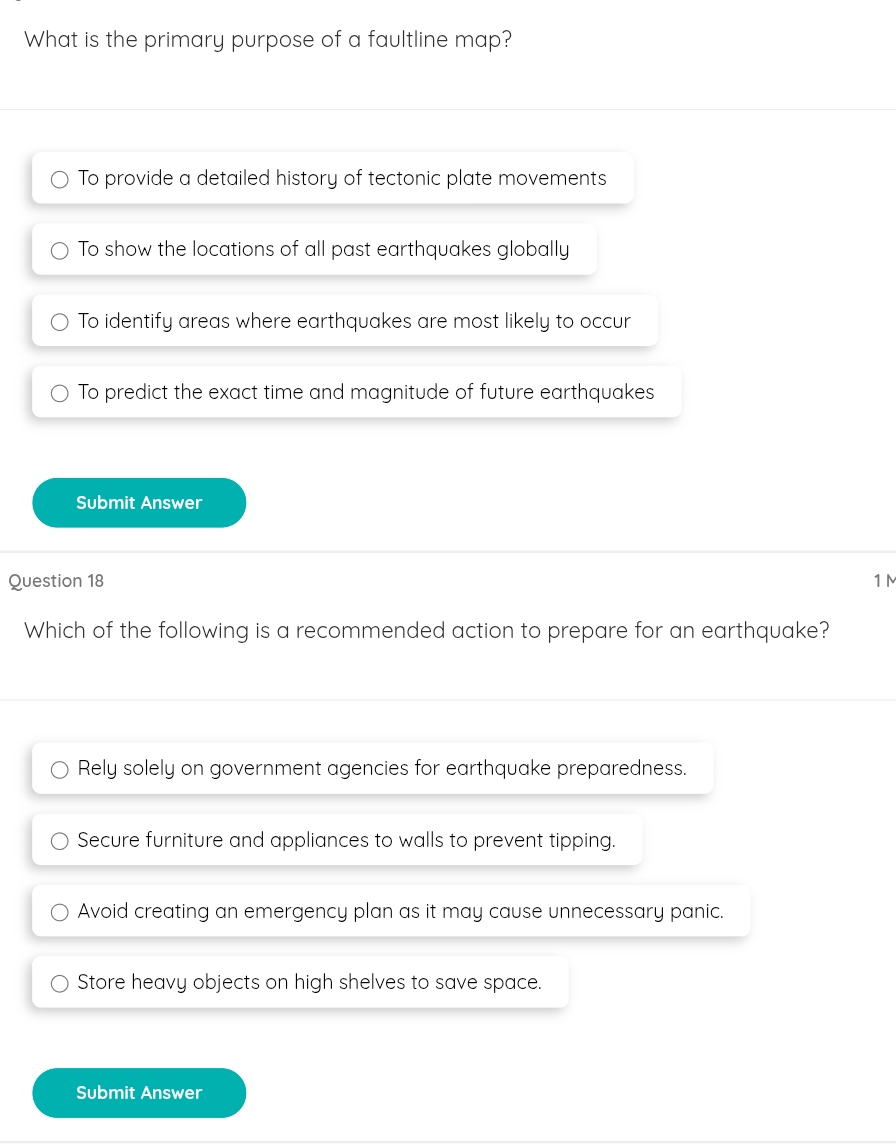Click the high shelves answer card
Image resolution: width=896 pixels, height=1145 pixels.
pos(300,982)
